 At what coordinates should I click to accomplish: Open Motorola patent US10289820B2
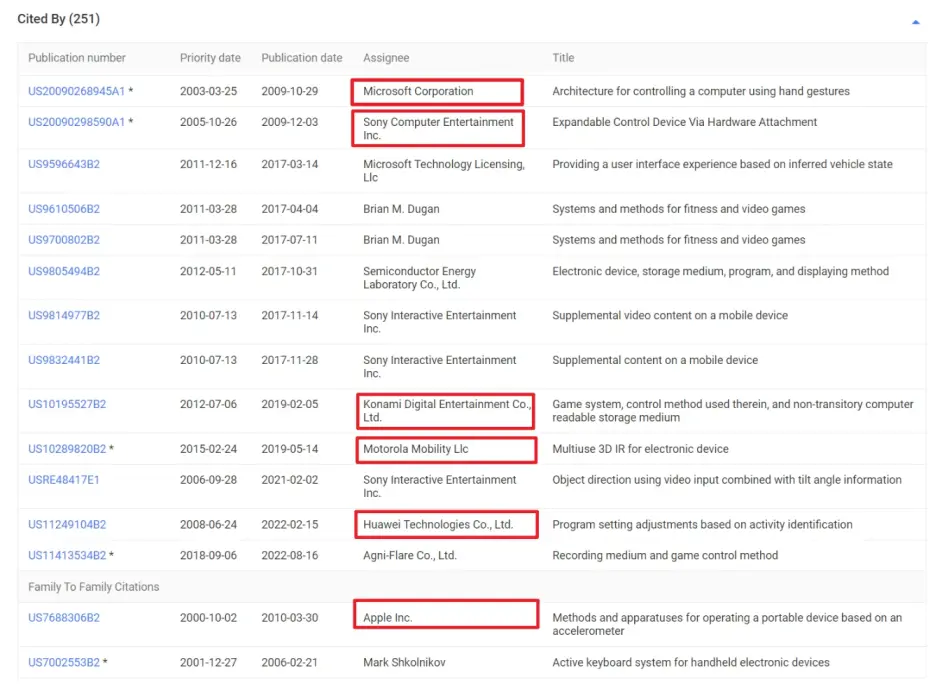pos(67,449)
